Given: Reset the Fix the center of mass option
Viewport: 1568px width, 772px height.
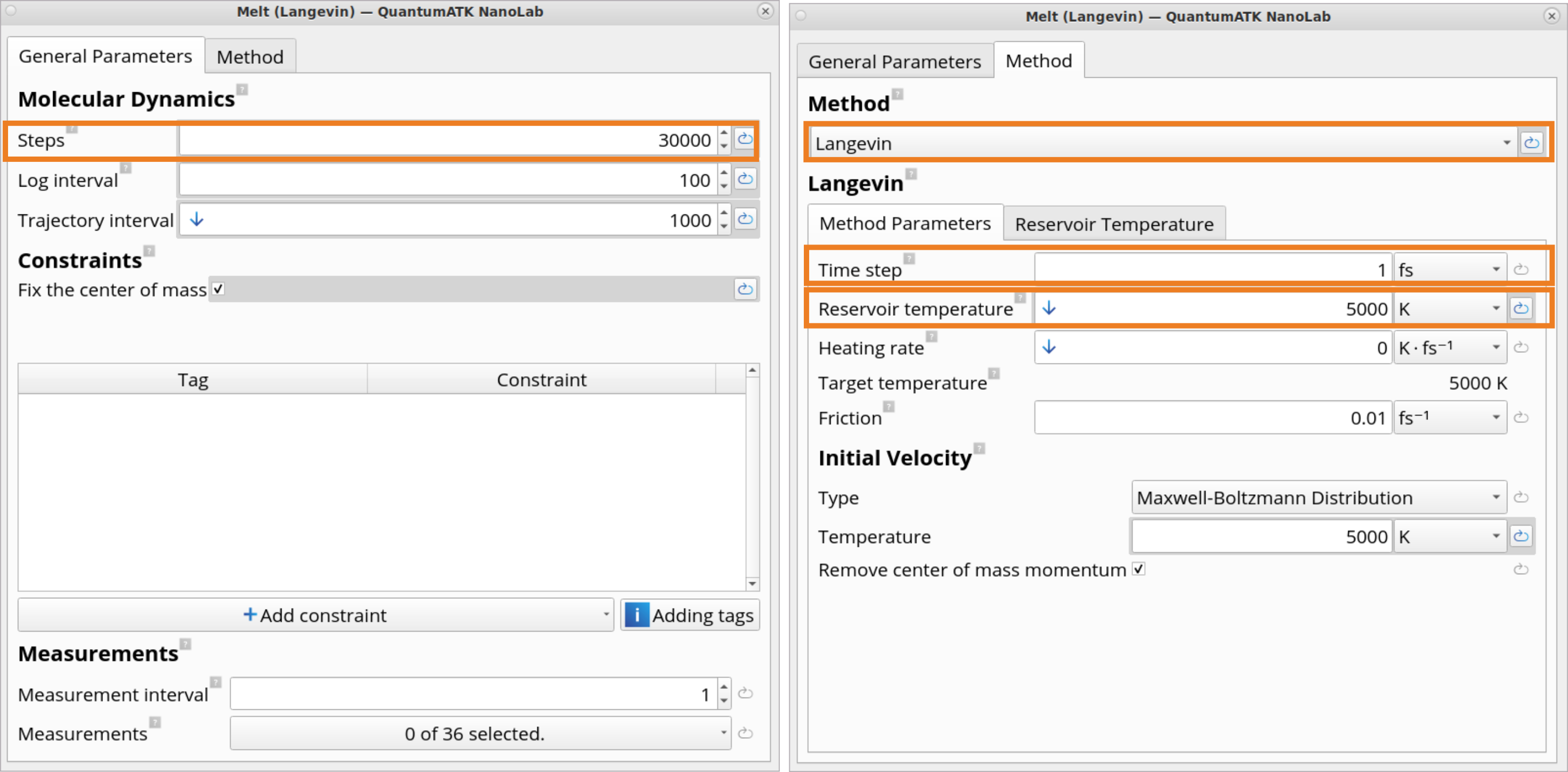Looking at the screenshot, I should pyautogui.click(x=745, y=289).
